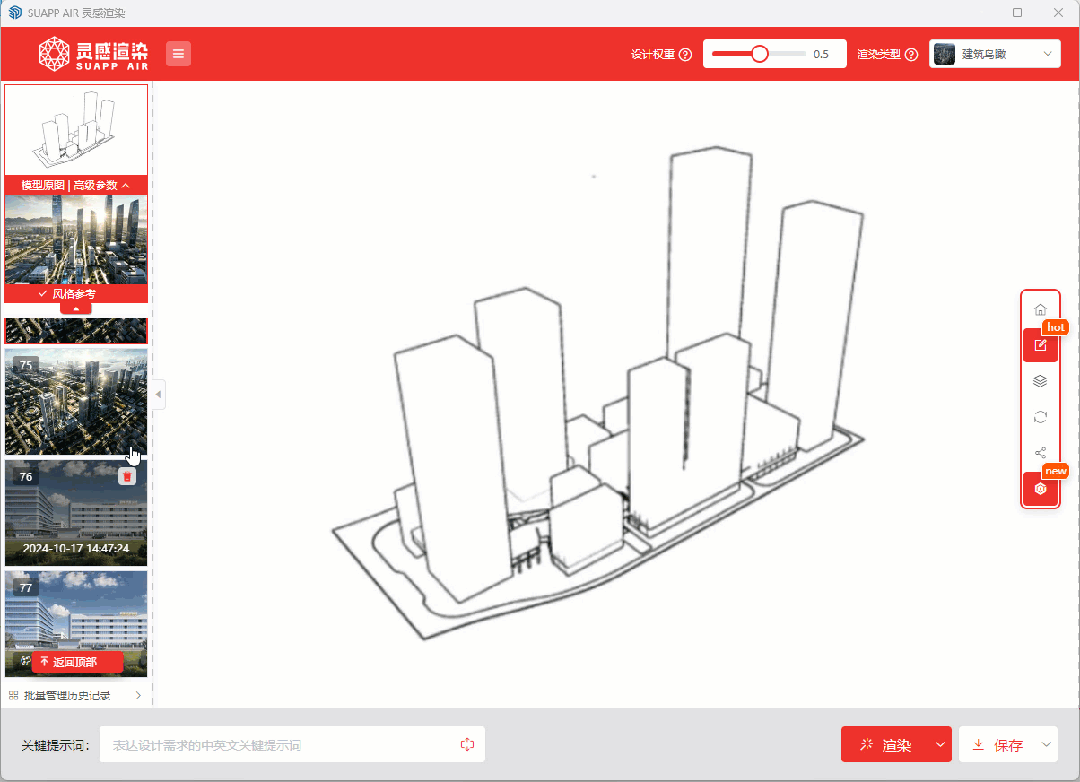Click the help icon beside 设计权重
Viewport: 1080px width, 782px height.
click(685, 55)
